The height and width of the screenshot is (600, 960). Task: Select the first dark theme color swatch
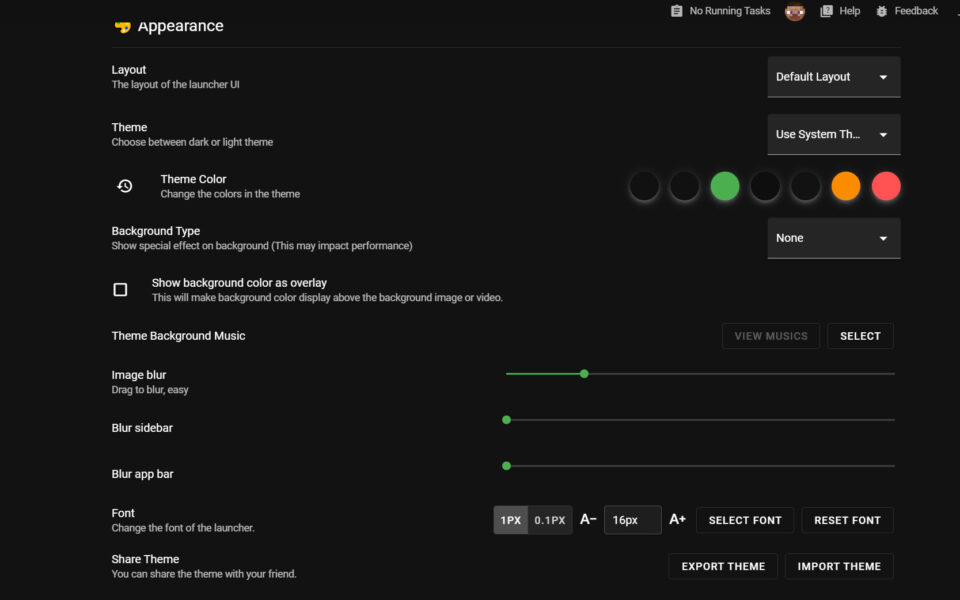644,186
